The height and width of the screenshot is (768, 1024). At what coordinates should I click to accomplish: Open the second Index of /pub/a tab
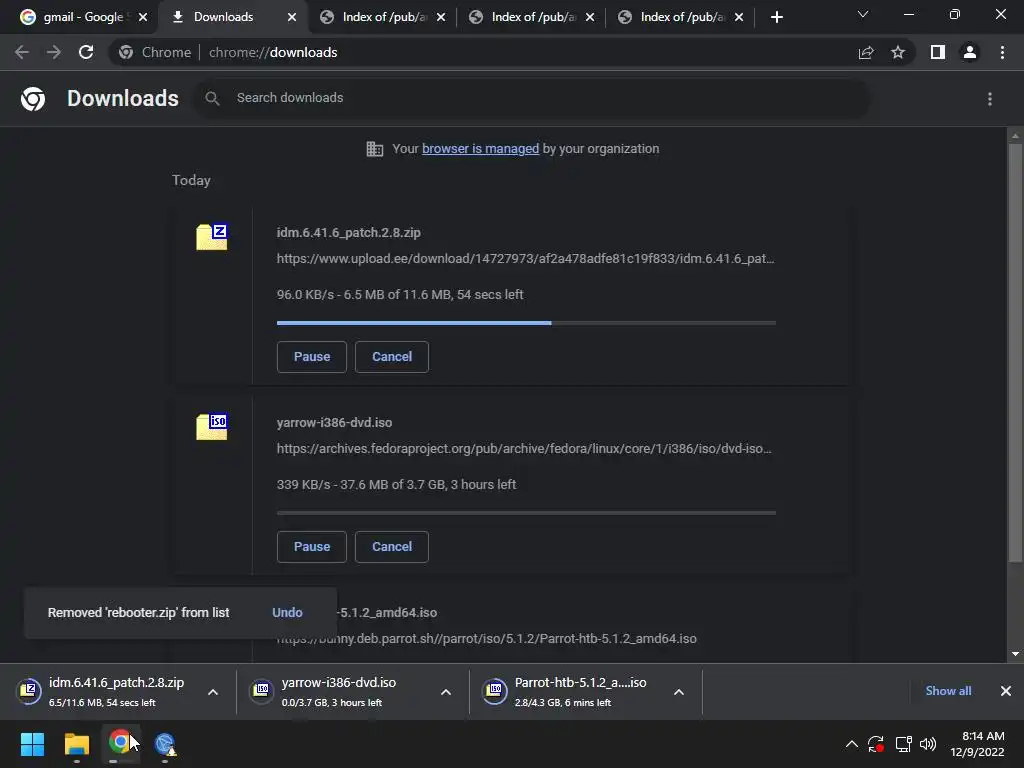point(533,17)
